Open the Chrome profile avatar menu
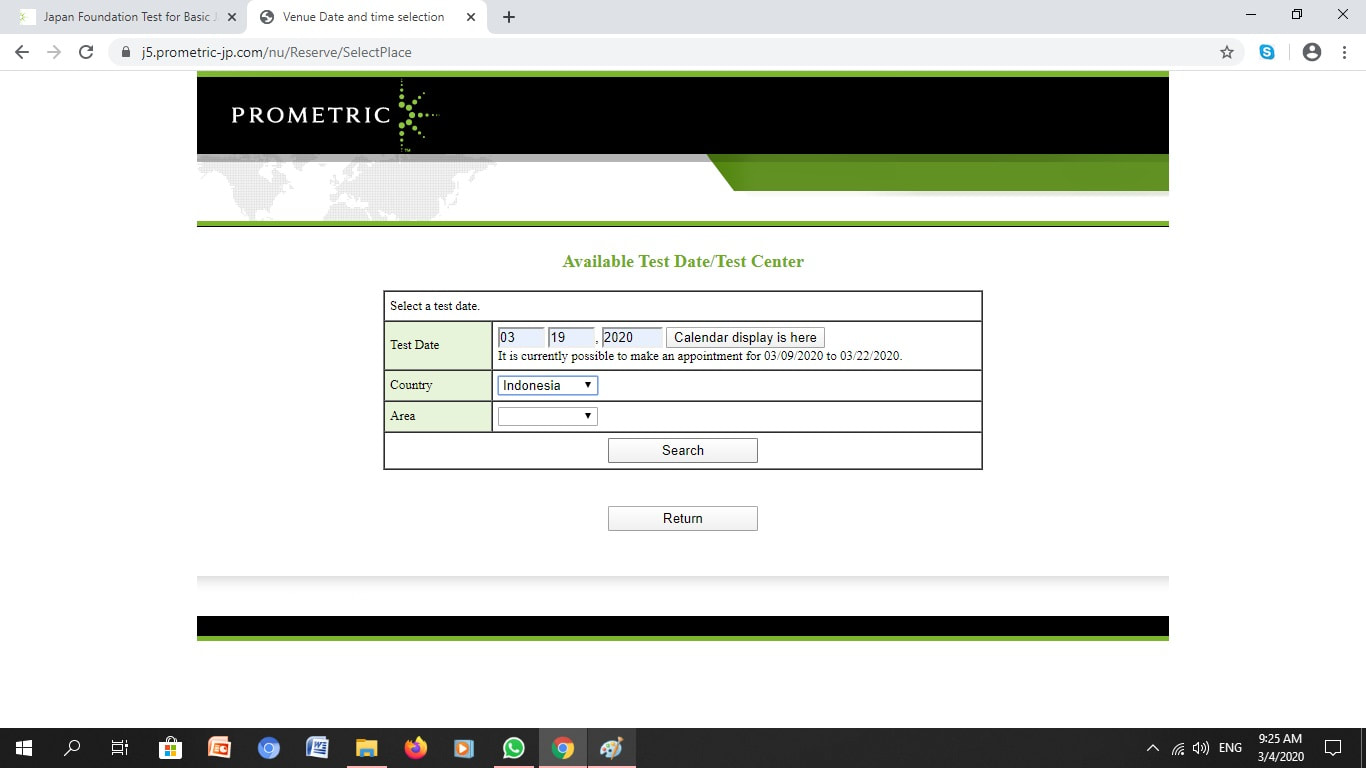The width and height of the screenshot is (1366, 768). [x=1312, y=52]
